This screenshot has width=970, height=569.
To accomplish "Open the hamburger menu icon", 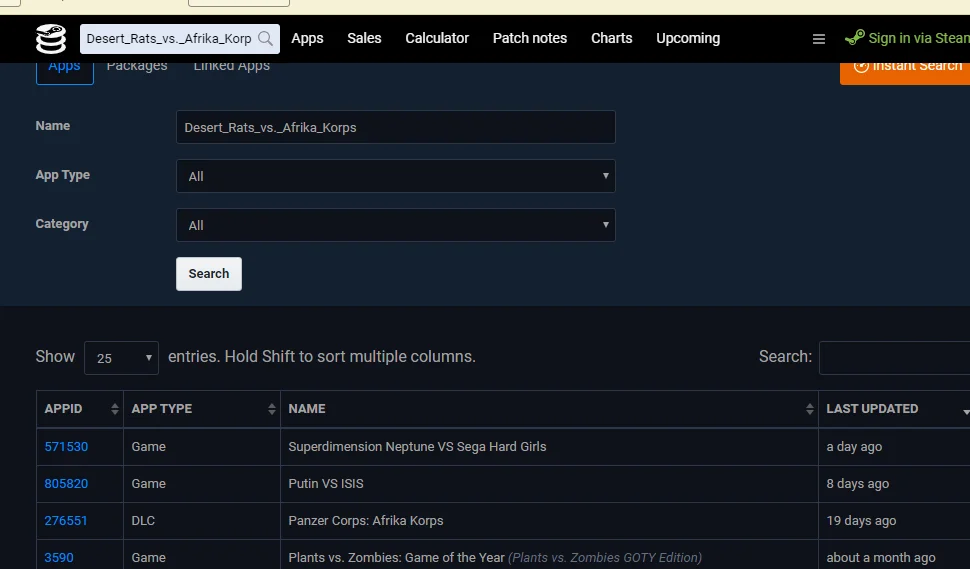I will [x=818, y=39].
